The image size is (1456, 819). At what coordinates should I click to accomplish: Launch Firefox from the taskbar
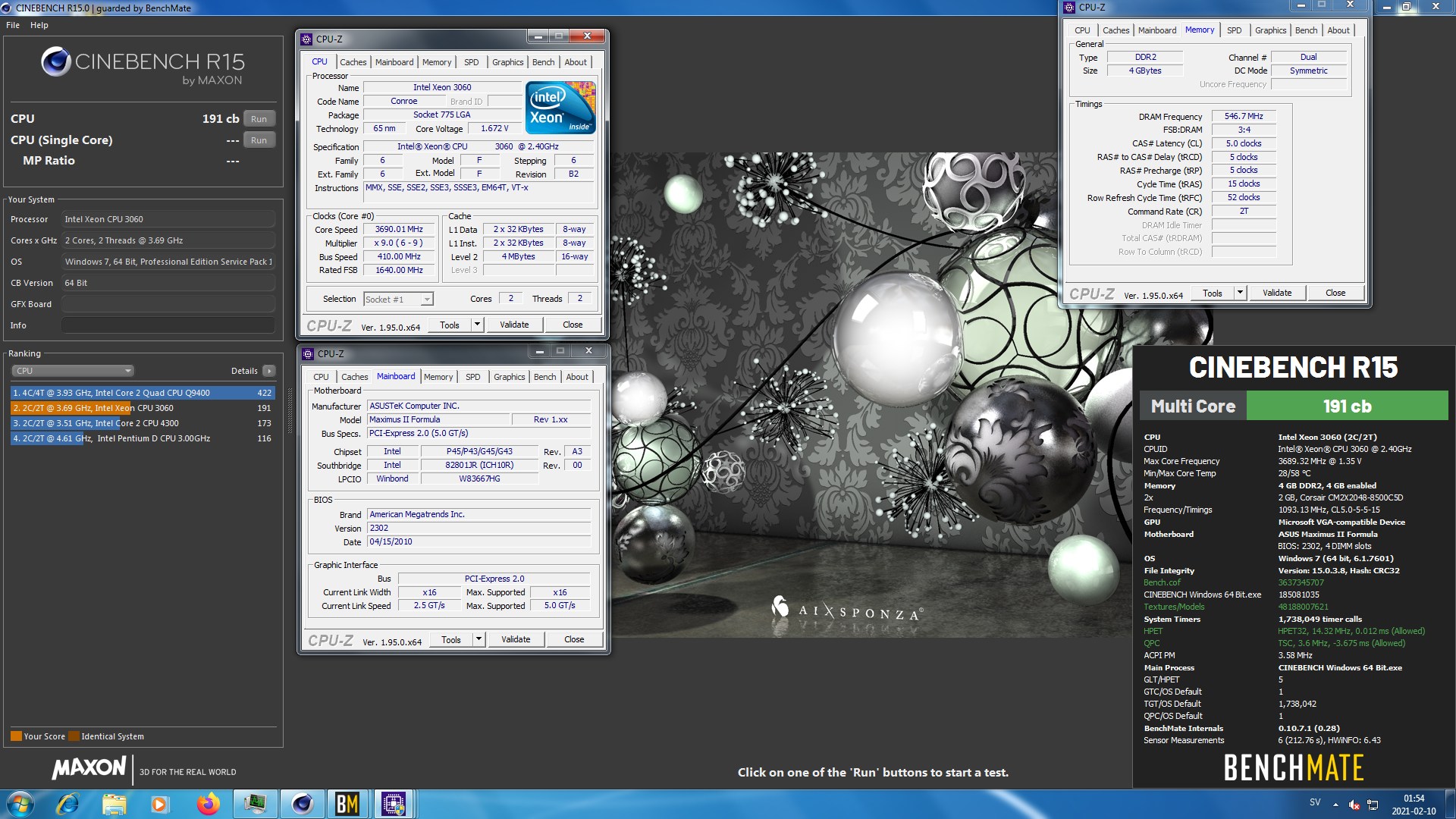pyautogui.click(x=208, y=804)
